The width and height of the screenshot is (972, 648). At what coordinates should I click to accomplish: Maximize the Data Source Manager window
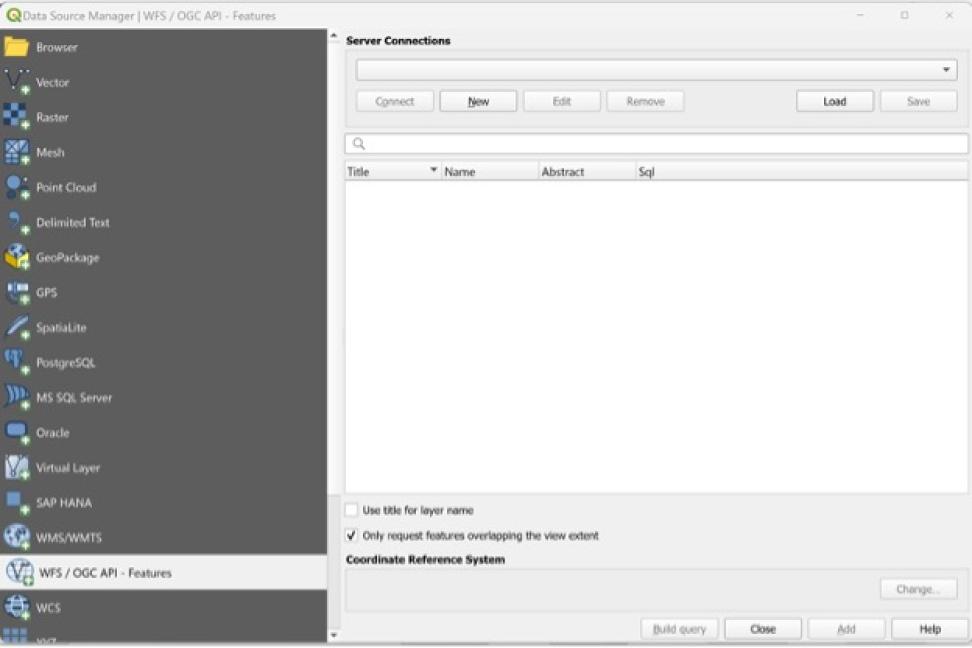(x=904, y=15)
